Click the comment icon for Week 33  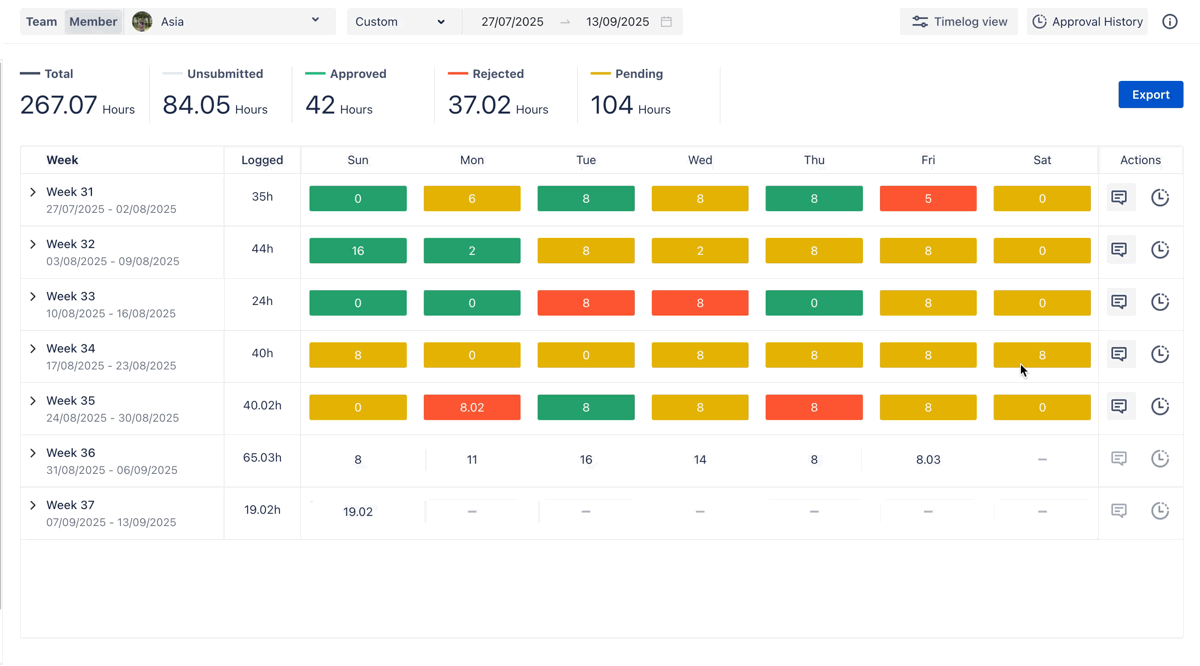(1119, 302)
